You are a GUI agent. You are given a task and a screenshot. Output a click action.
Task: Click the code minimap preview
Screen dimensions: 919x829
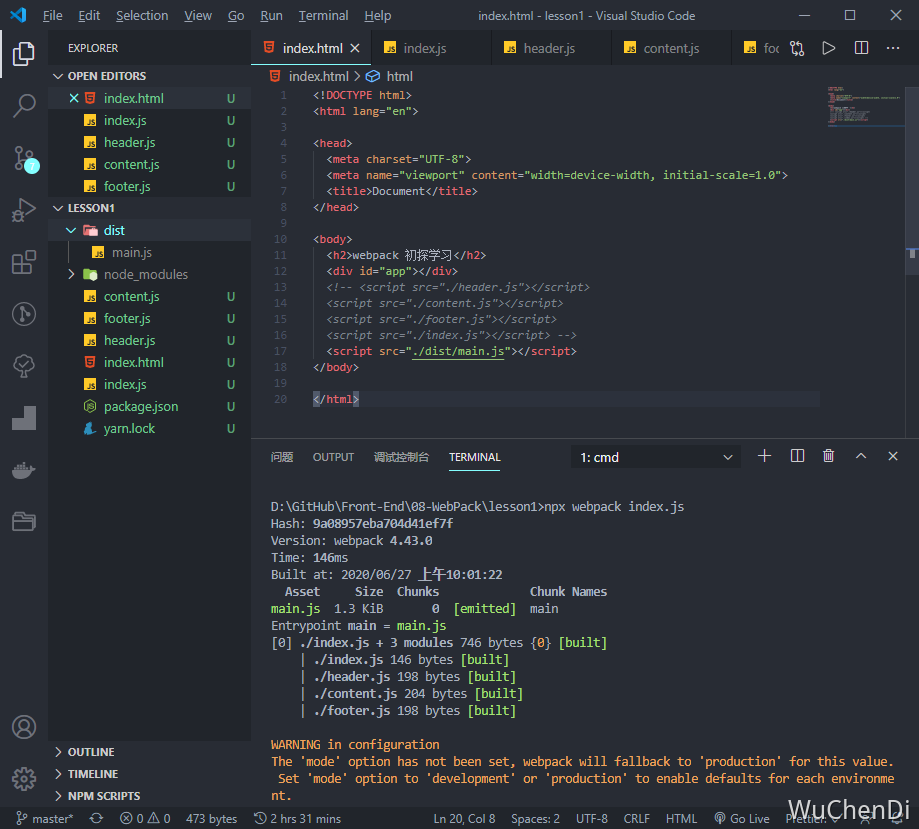(x=866, y=106)
